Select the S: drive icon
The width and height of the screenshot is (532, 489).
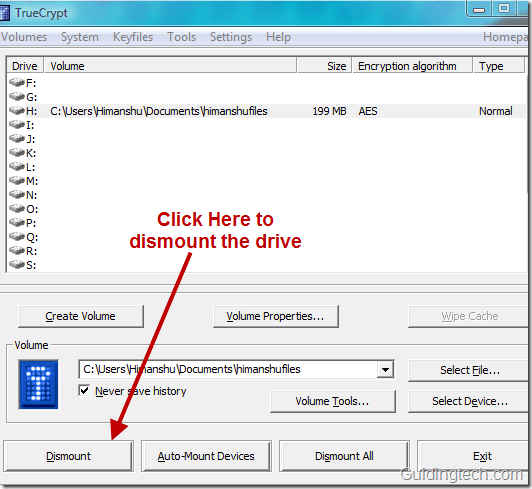(x=17, y=265)
